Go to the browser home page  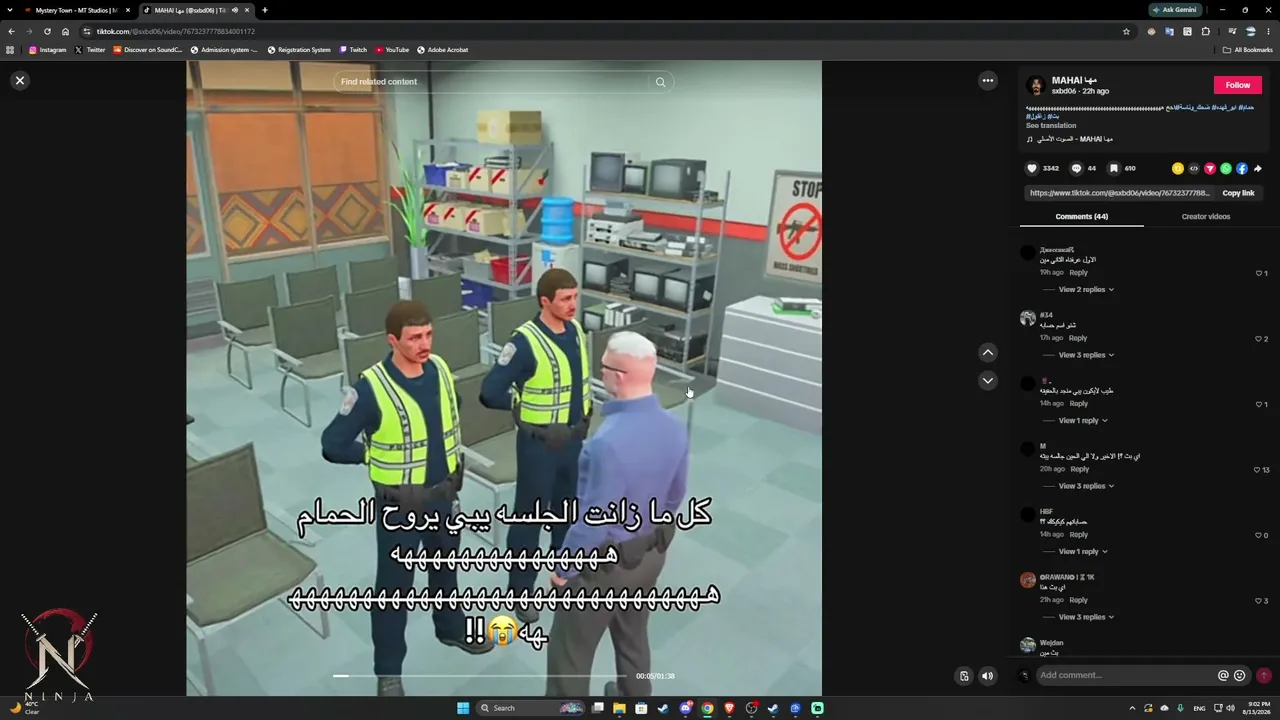[66, 31]
